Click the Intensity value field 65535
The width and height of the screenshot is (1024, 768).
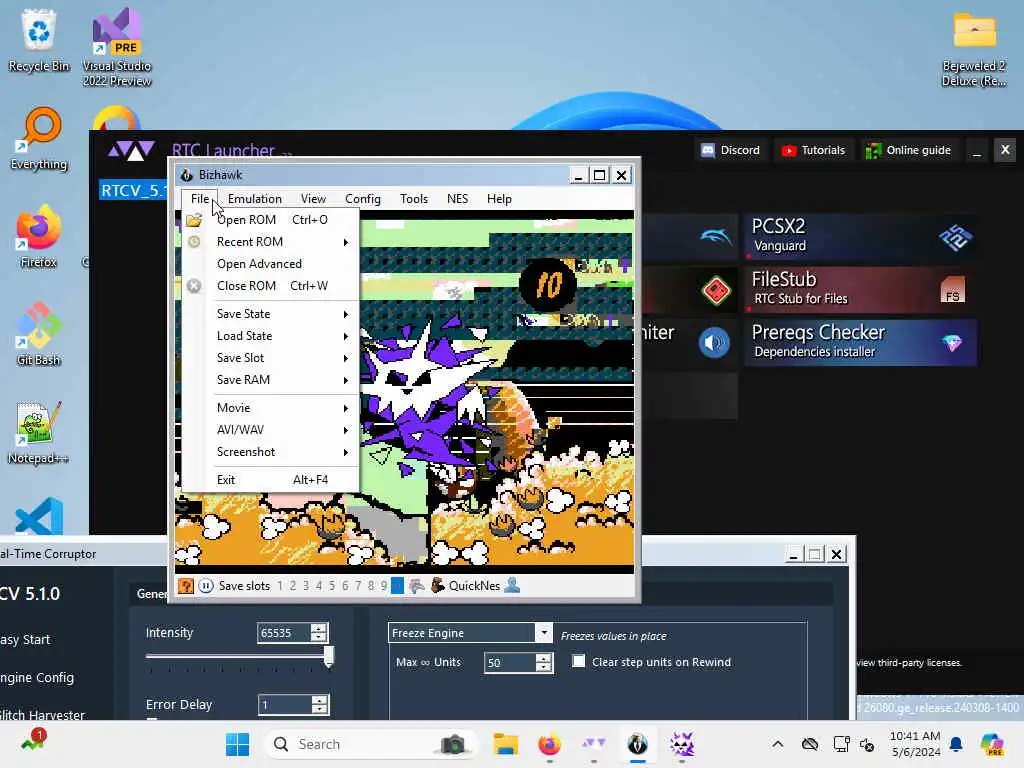(x=284, y=633)
